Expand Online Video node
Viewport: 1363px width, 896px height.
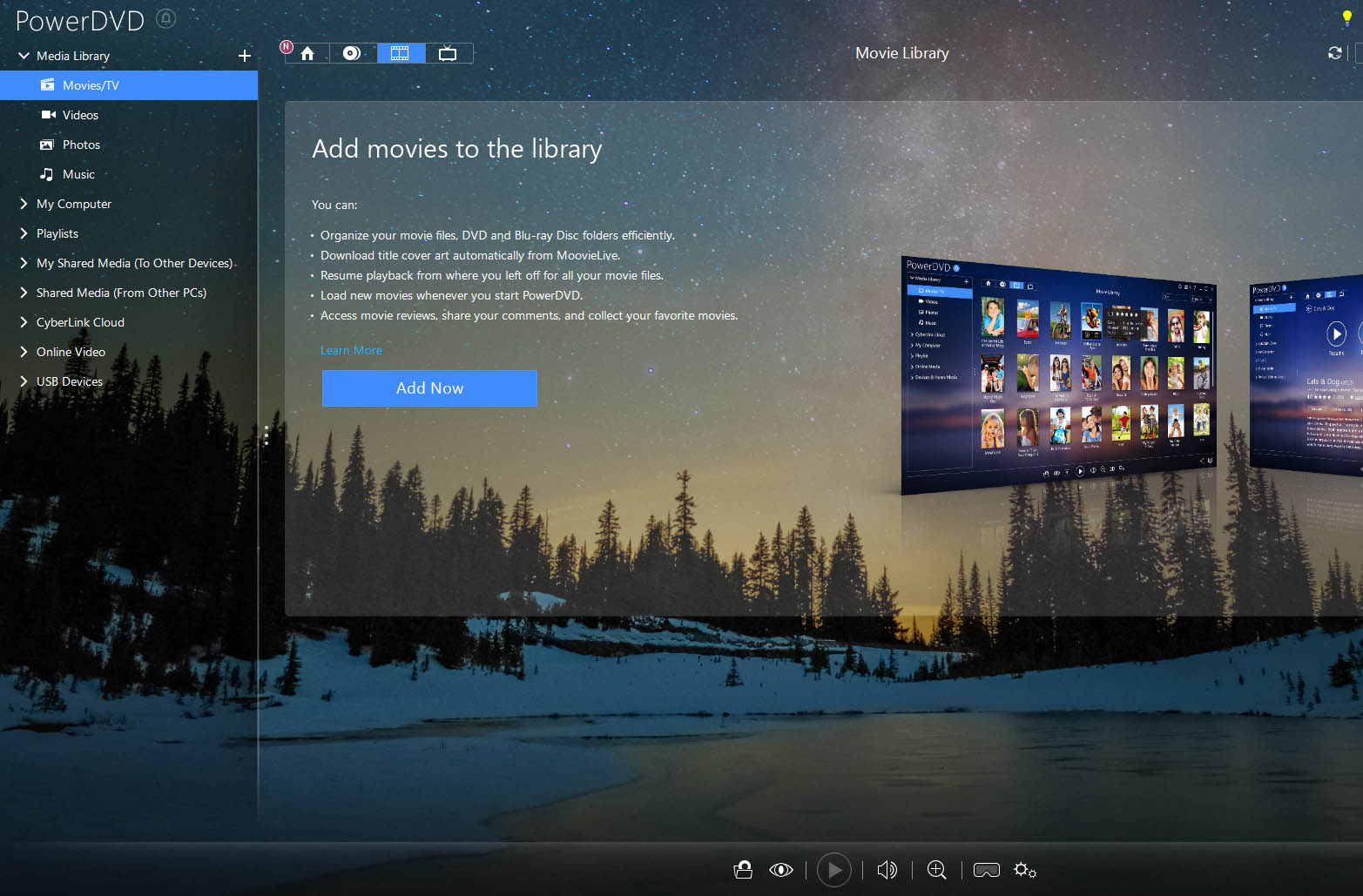click(24, 352)
